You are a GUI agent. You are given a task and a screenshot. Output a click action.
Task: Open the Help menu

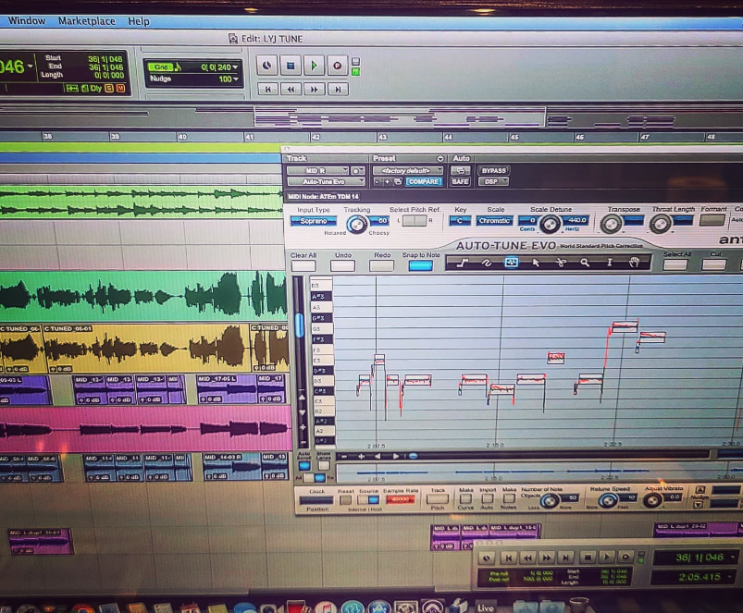click(x=138, y=21)
